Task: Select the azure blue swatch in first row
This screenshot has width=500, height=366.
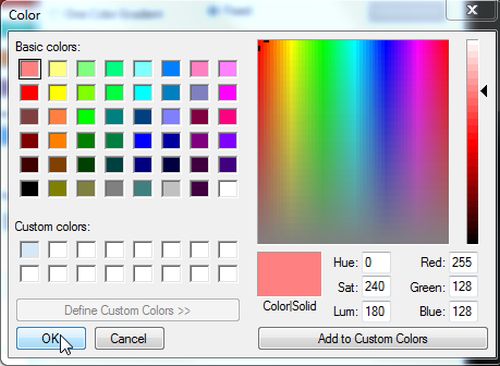Action: click(x=171, y=69)
